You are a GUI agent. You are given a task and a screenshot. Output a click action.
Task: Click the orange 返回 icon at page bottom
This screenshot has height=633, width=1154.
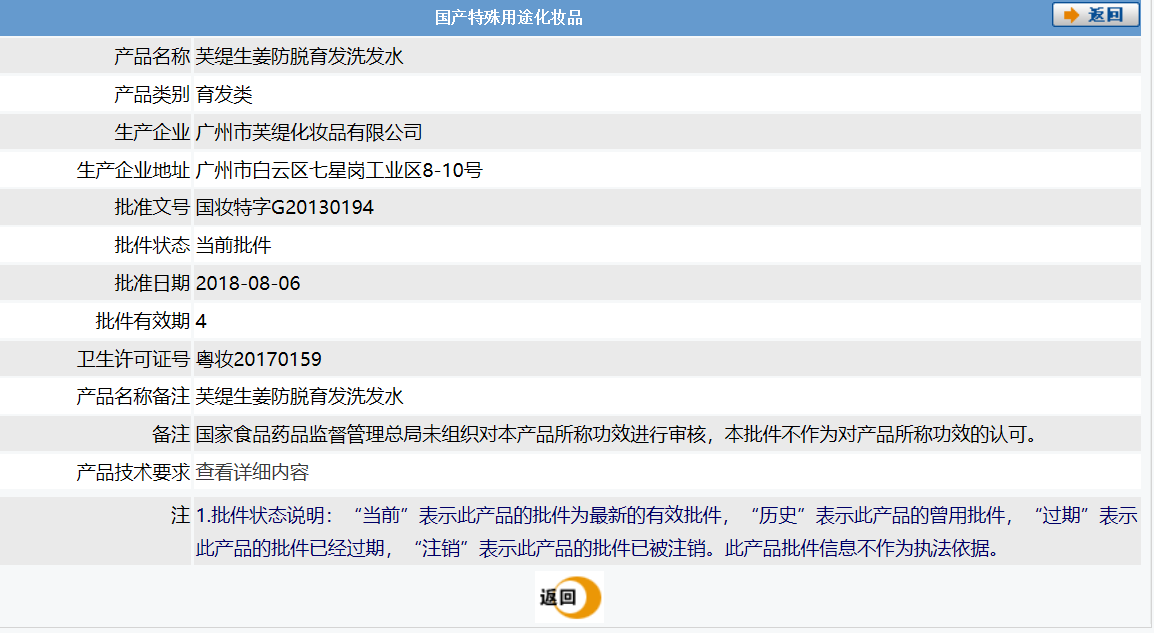point(569,597)
